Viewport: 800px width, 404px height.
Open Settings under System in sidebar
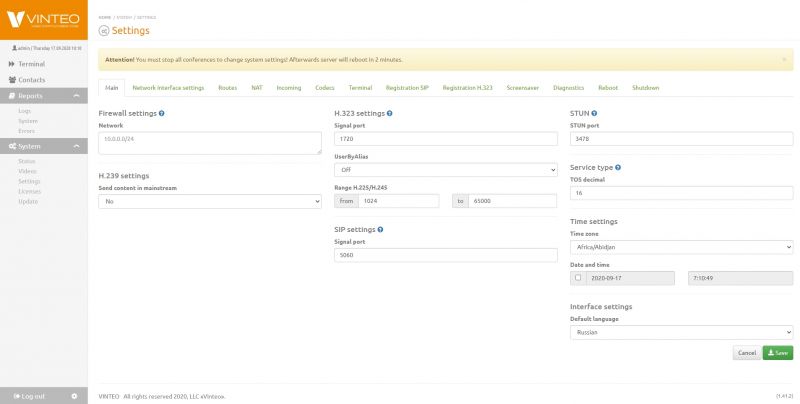click(x=29, y=182)
